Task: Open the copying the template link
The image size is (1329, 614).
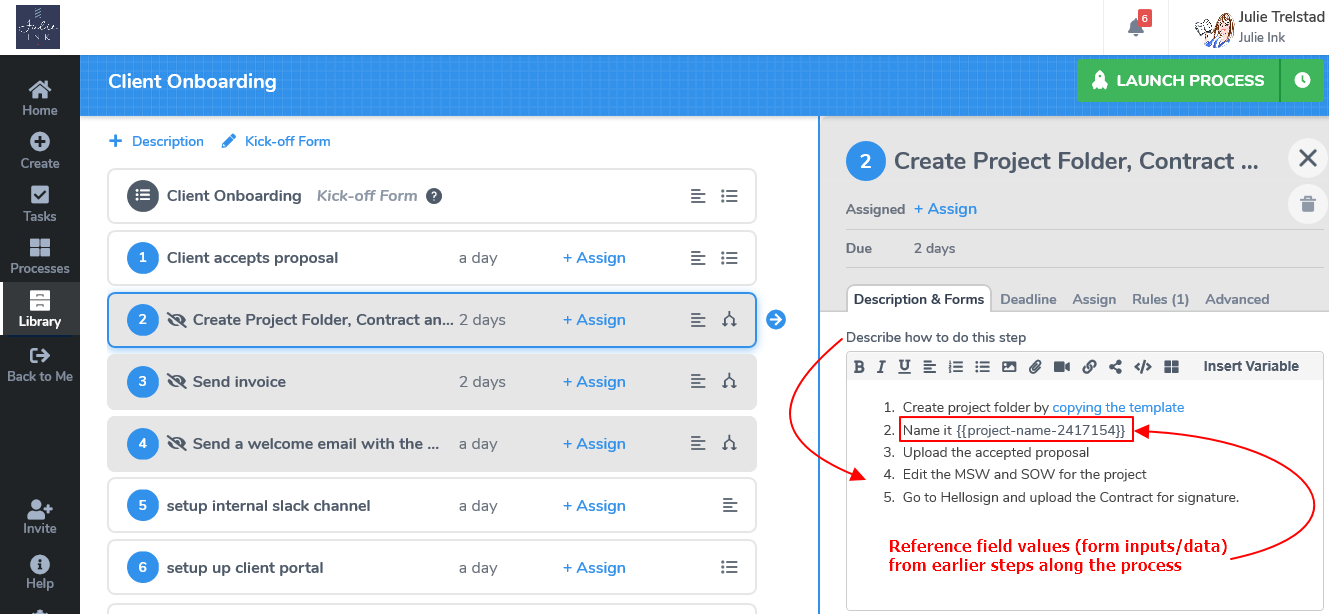Action: pos(1118,408)
